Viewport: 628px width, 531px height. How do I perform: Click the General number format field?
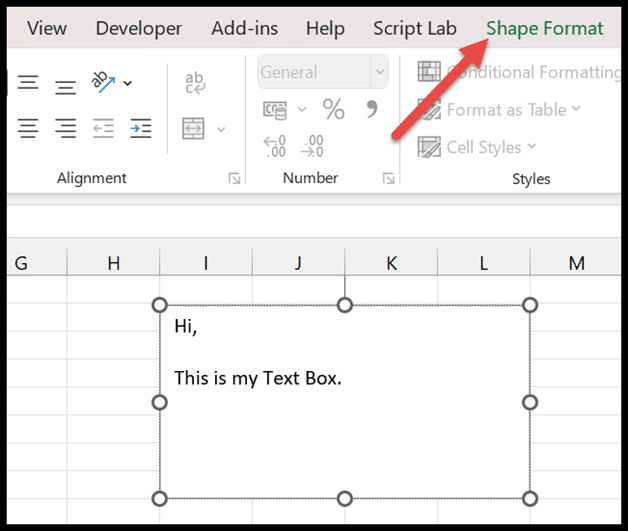pos(314,72)
